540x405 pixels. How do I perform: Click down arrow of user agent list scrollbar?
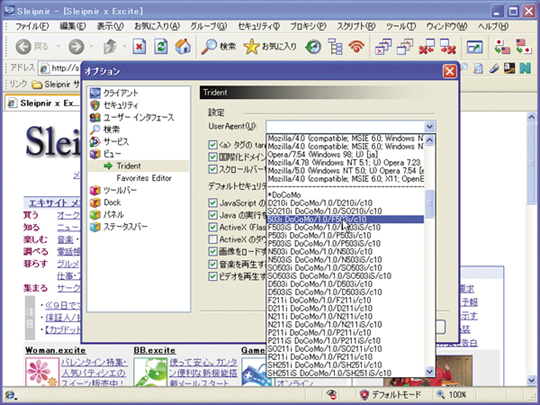pyautogui.click(x=429, y=371)
